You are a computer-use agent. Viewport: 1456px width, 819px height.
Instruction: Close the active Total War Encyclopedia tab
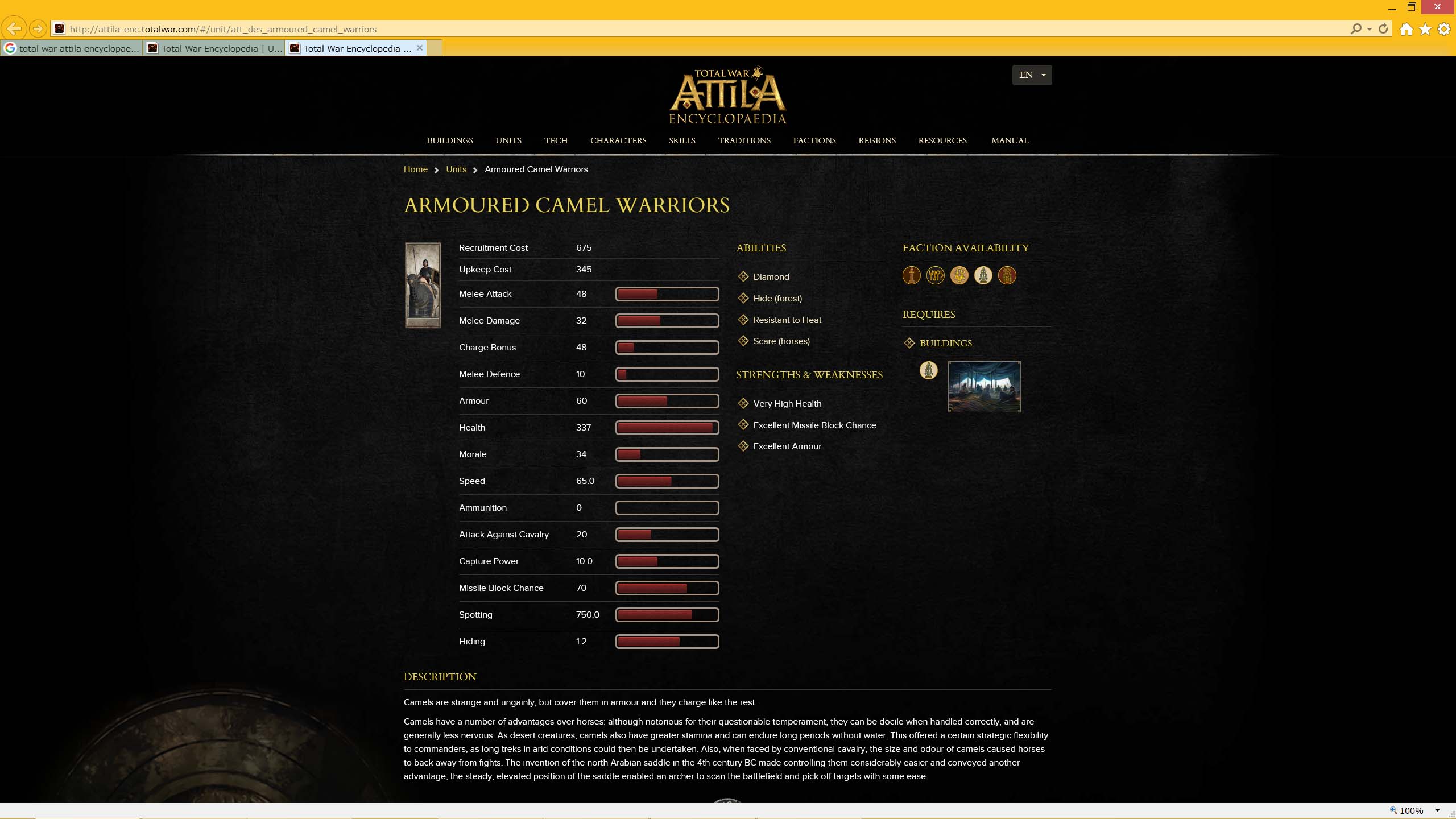(419, 48)
